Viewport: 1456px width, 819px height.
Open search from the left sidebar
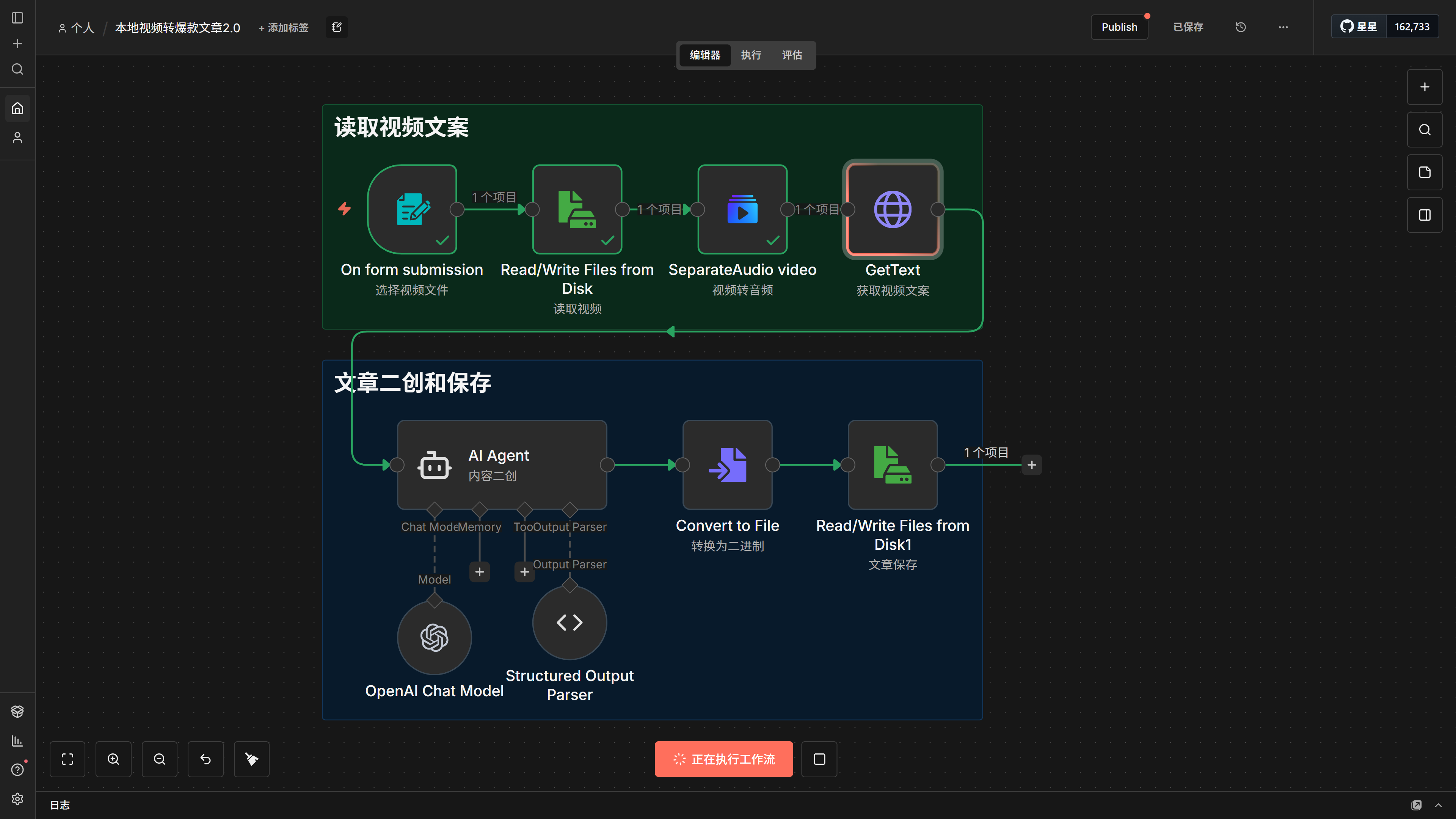(17, 69)
